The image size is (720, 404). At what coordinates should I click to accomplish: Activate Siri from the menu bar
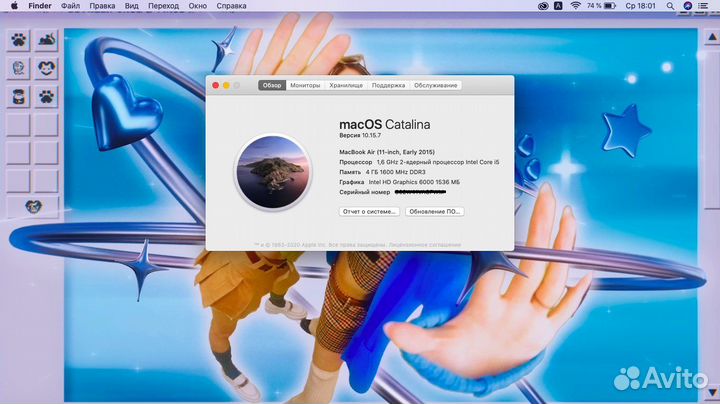click(x=687, y=6)
